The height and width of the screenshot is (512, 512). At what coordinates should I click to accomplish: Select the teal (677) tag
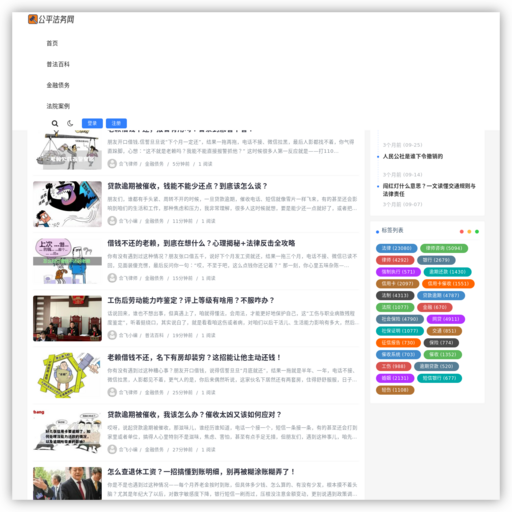(439, 378)
